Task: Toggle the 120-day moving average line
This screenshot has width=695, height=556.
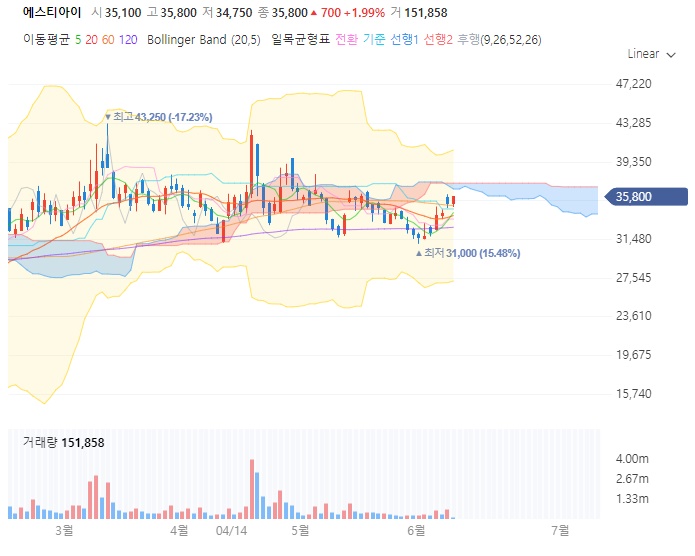Action: [128, 40]
